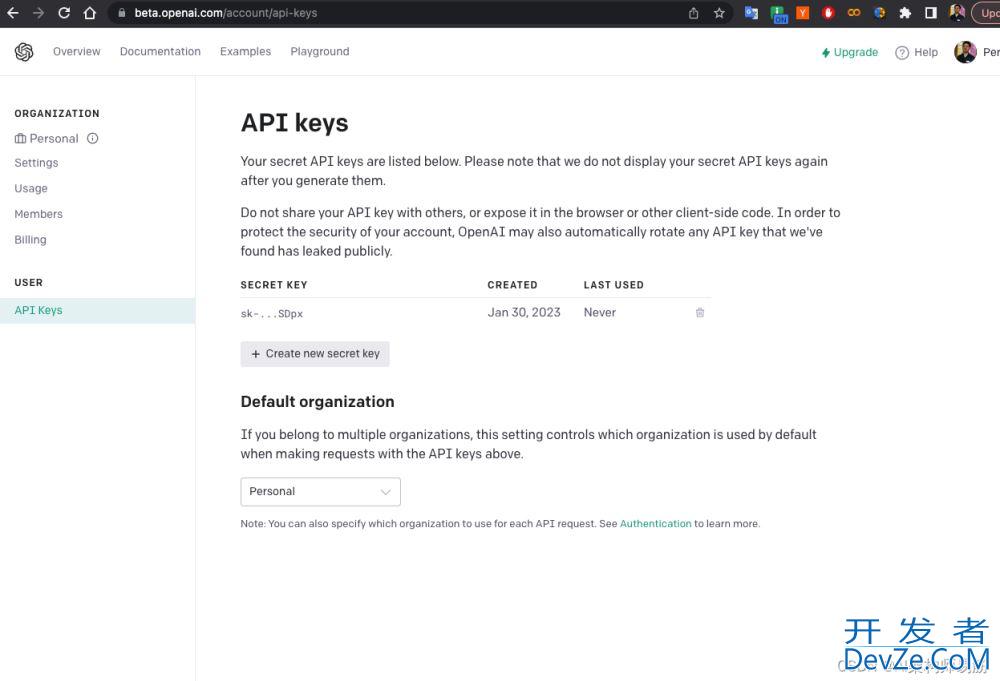
Task: Reload the page with the refresh icon
Action: tap(64, 13)
